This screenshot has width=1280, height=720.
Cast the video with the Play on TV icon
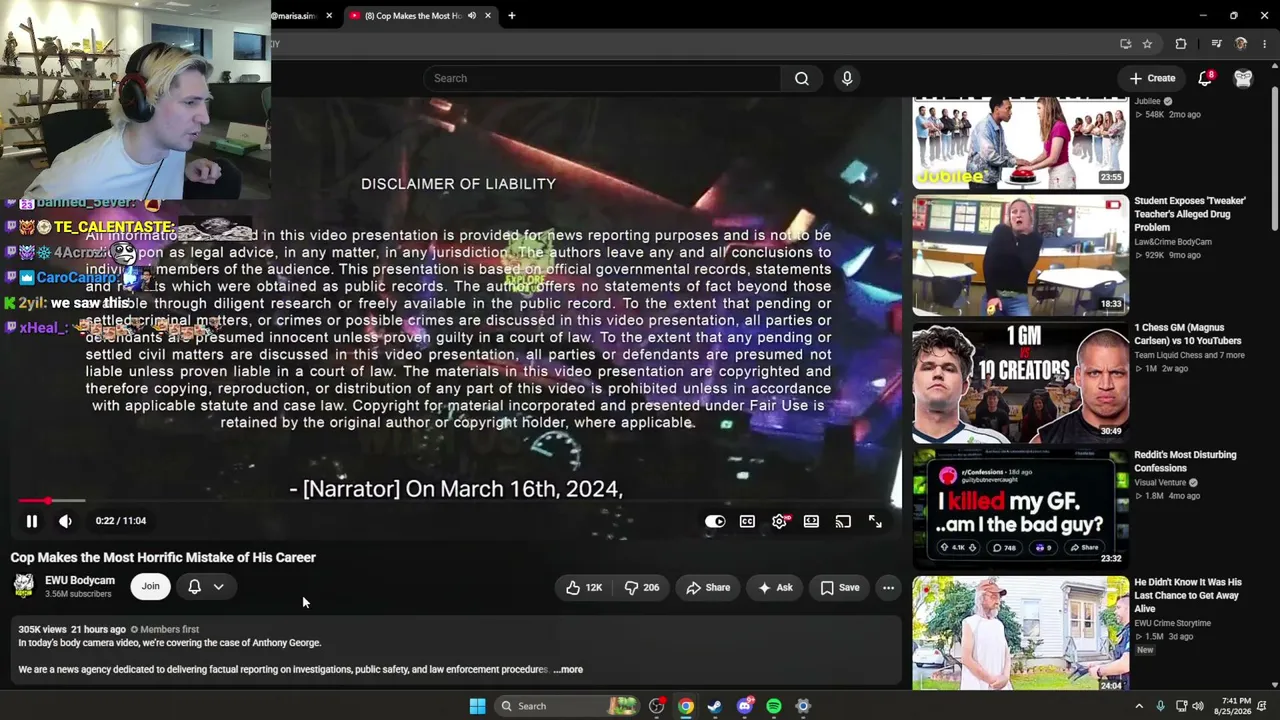[x=843, y=521]
